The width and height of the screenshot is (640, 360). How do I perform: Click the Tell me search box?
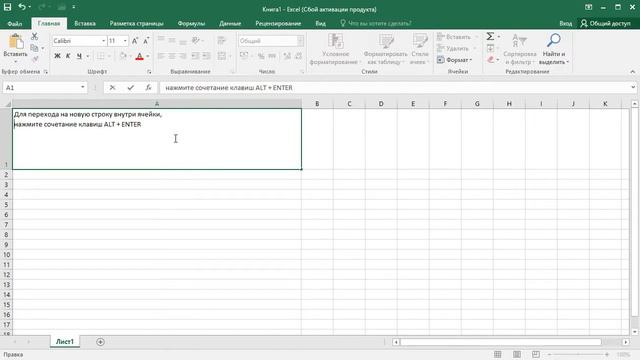[376, 23]
